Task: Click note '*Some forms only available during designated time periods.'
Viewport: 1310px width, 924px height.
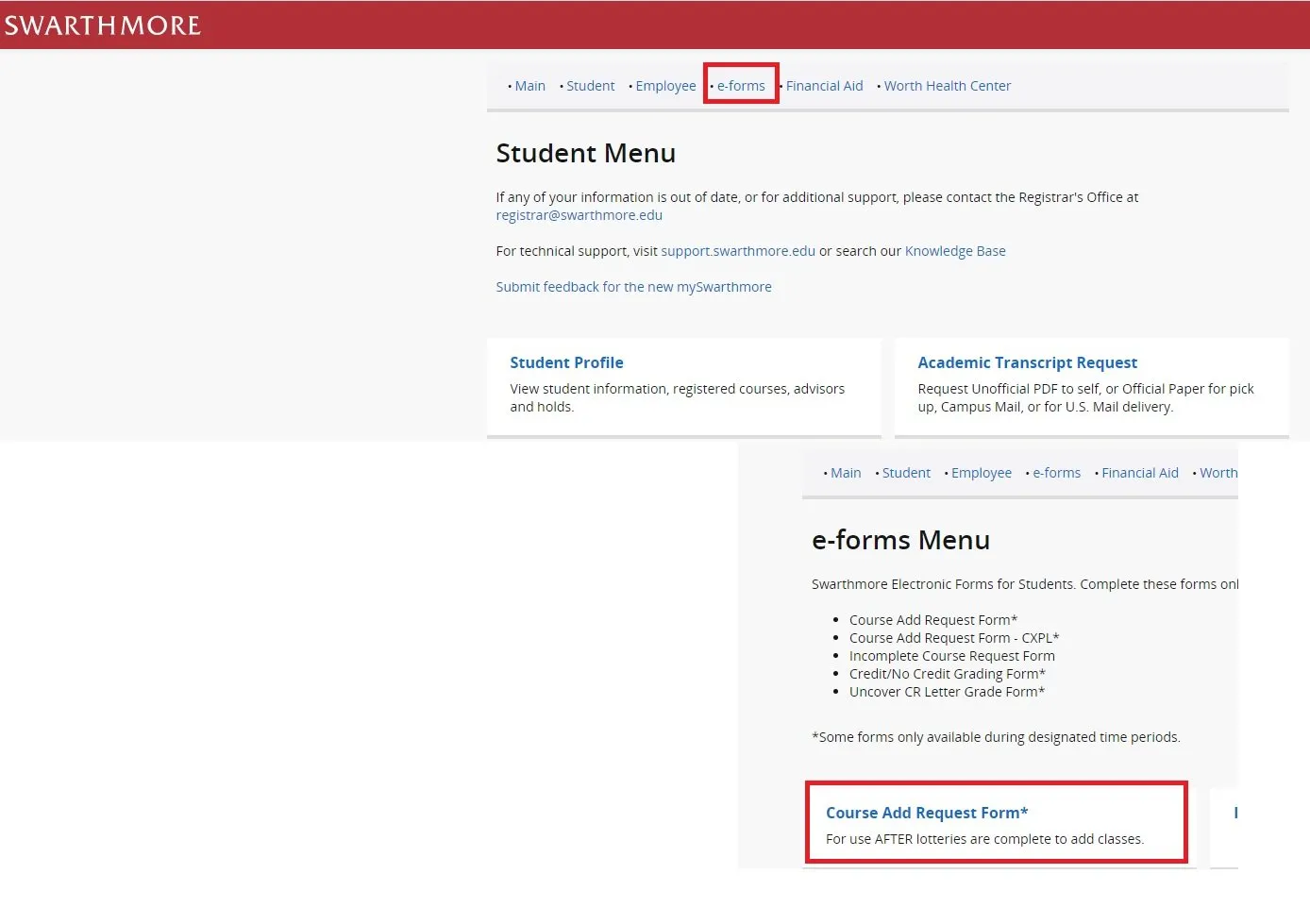Action: pos(996,737)
